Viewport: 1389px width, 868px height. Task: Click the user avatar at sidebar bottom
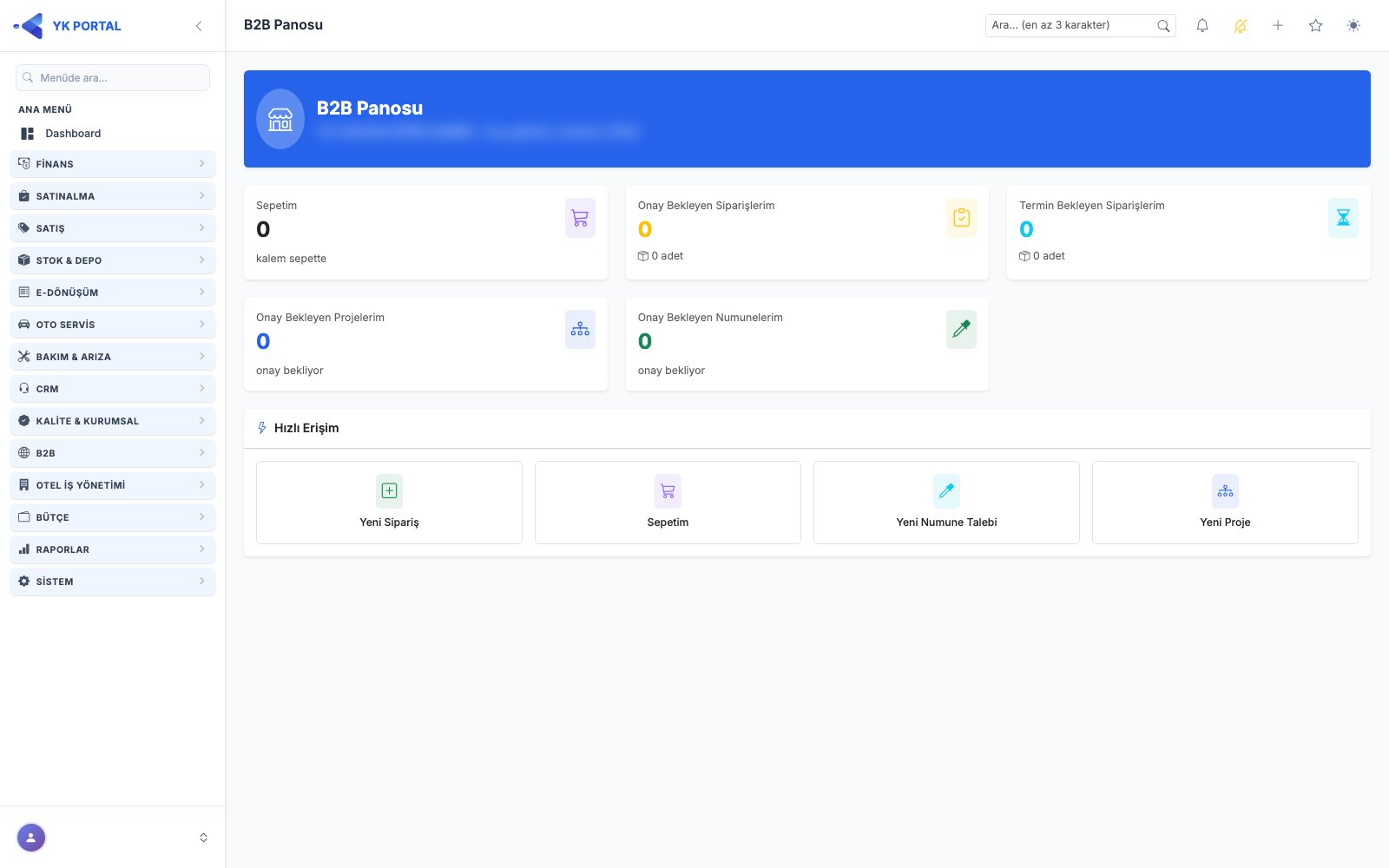coord(31,838)
